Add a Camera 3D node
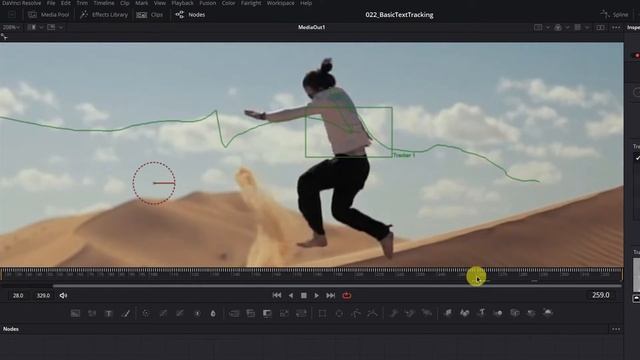The width and height of the screenshot is (640, 360). 514,313
